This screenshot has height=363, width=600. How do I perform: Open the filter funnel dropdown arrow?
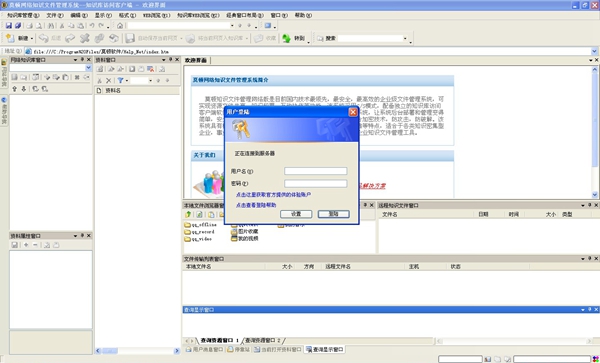pos(127,80)
